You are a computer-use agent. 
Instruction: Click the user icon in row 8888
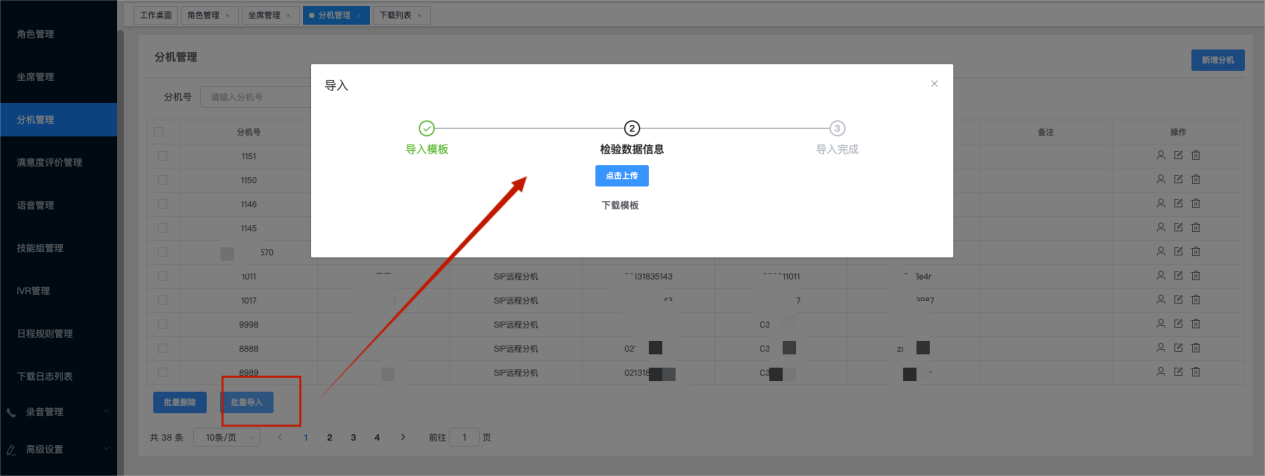tap(1161, 348)
